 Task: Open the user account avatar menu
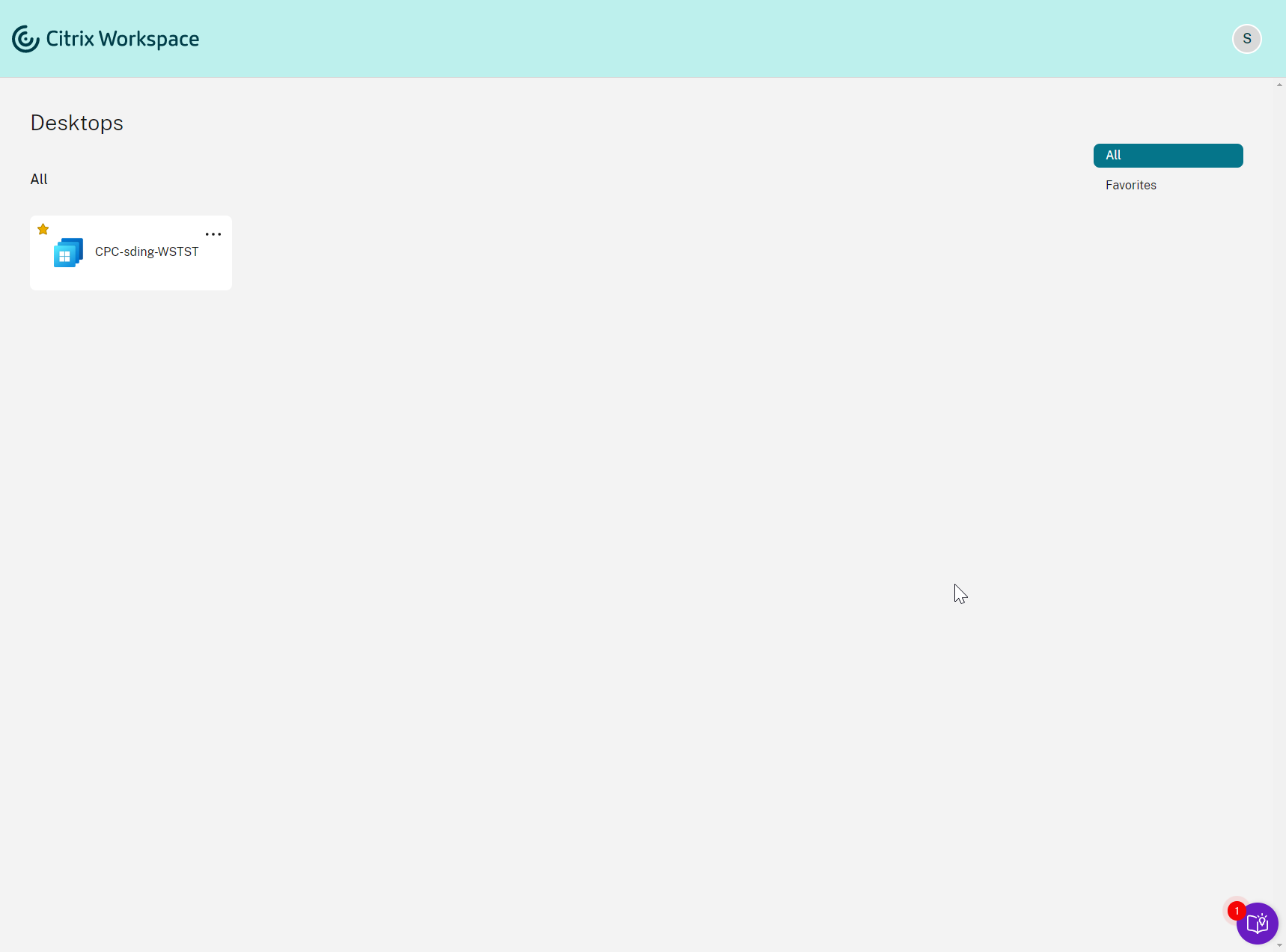pos(1246,39)
